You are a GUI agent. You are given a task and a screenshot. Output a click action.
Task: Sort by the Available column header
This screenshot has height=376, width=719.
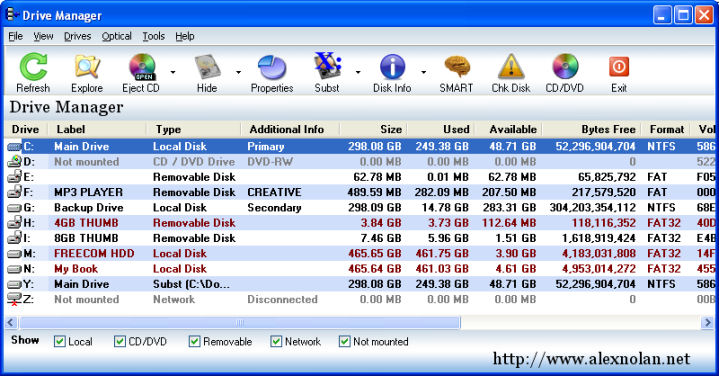click(x=509, y=130)
